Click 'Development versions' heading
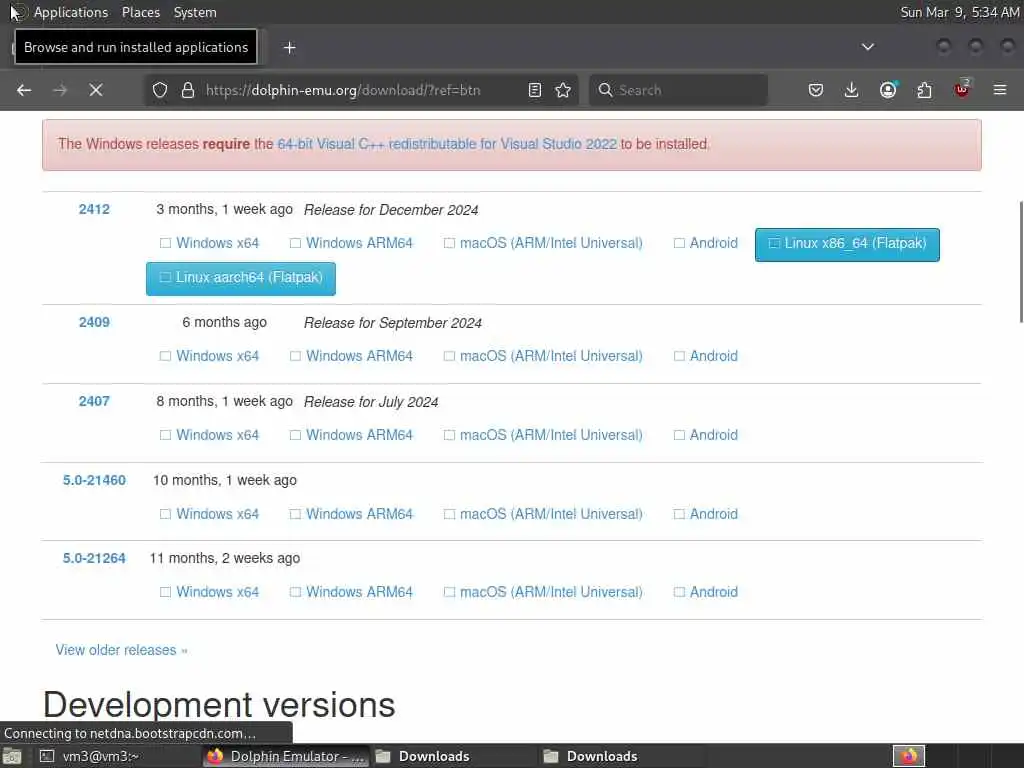 click(x=219, y=705)
